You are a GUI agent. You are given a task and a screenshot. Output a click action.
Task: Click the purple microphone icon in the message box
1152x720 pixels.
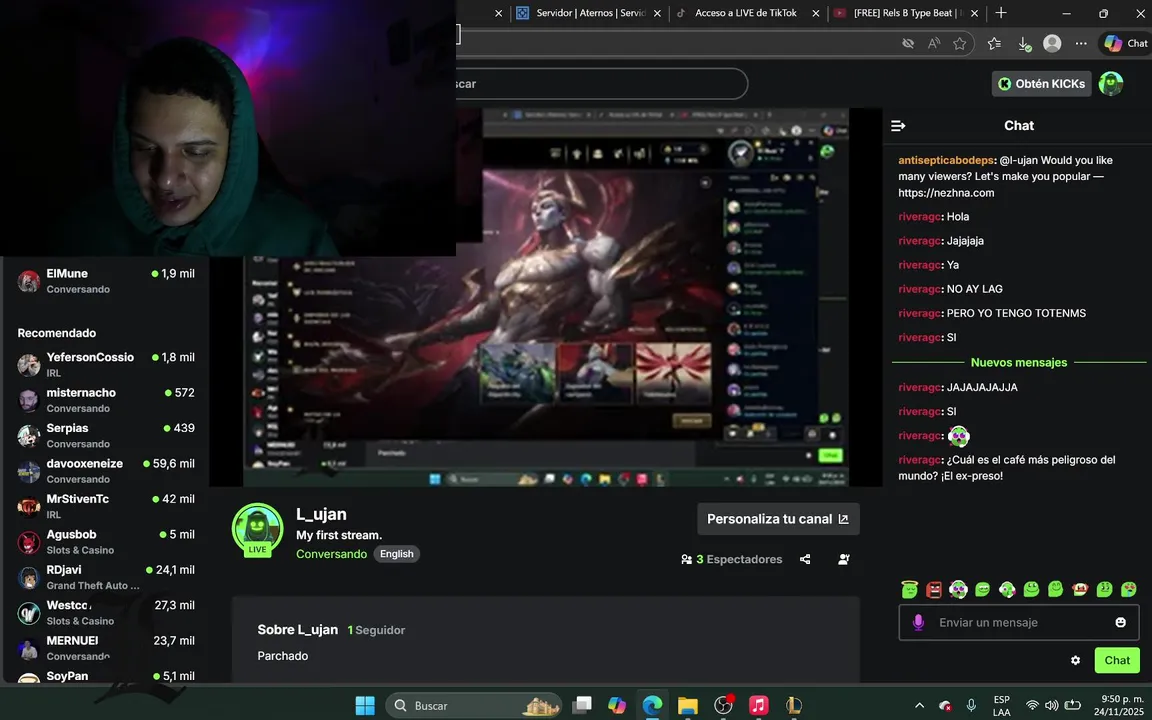pyautogui.click(x=918, y=622)
